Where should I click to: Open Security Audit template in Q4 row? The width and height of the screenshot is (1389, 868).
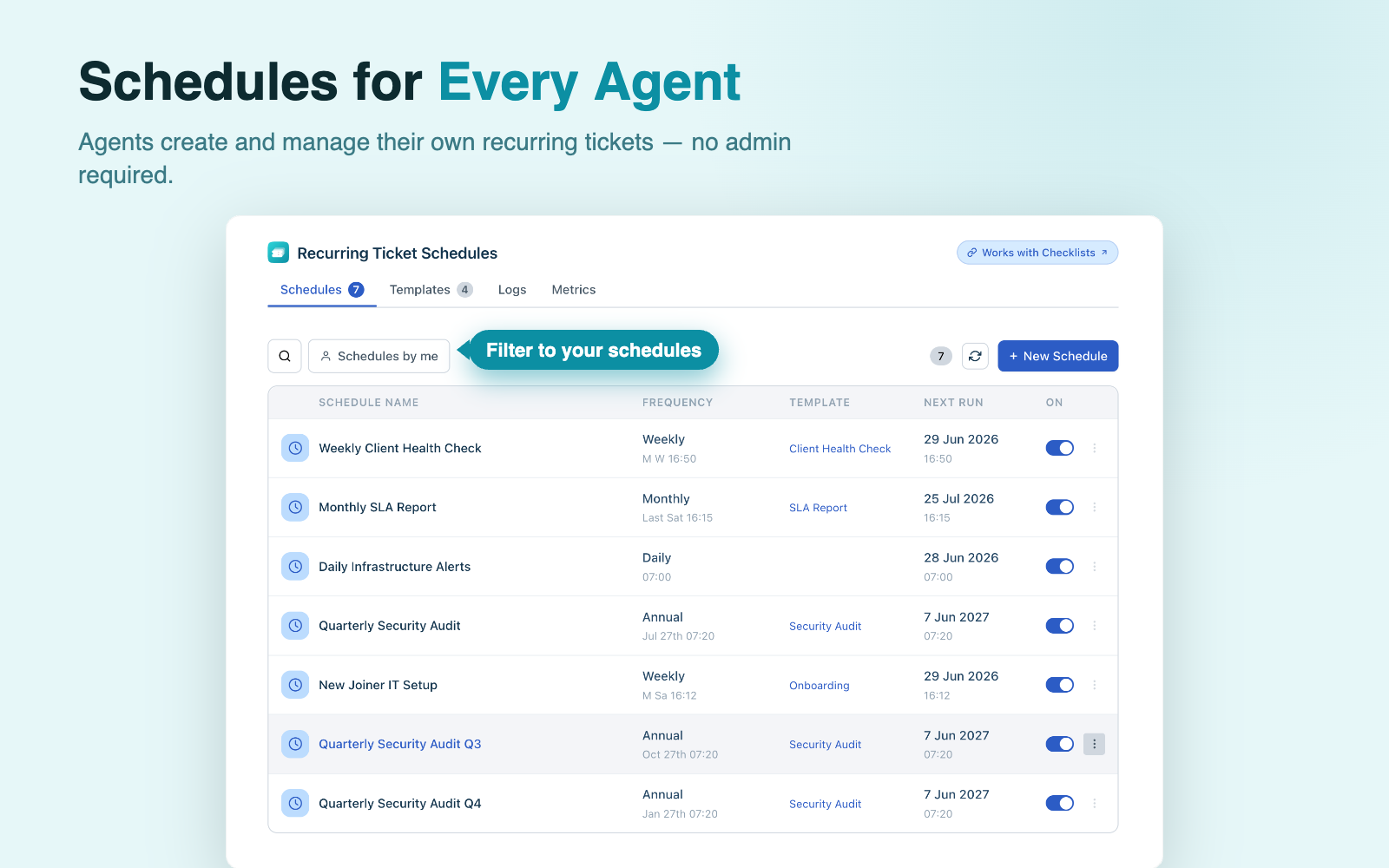825,804
